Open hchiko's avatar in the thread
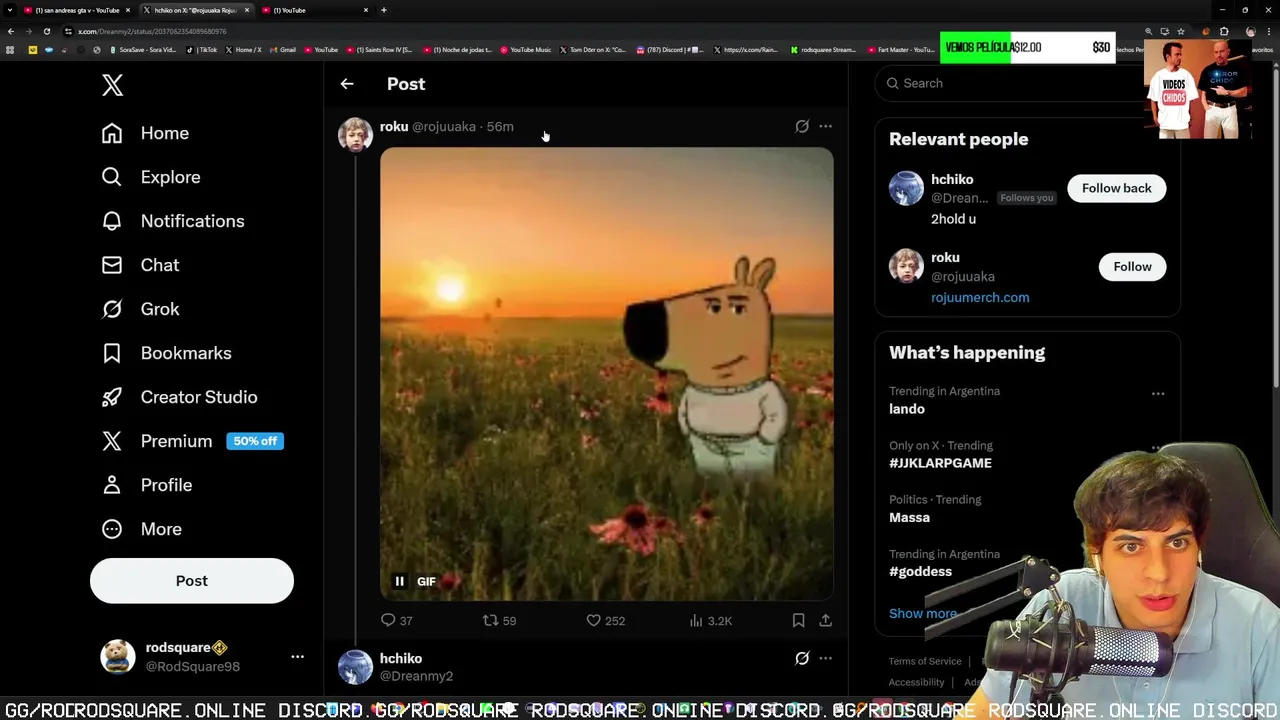This screenshot has width=1280, height=720. tap(355, 667)
